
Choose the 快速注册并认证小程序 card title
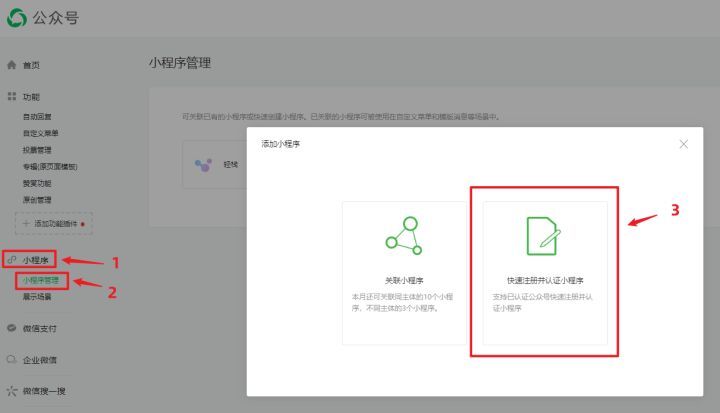click(x=545, y=280)
